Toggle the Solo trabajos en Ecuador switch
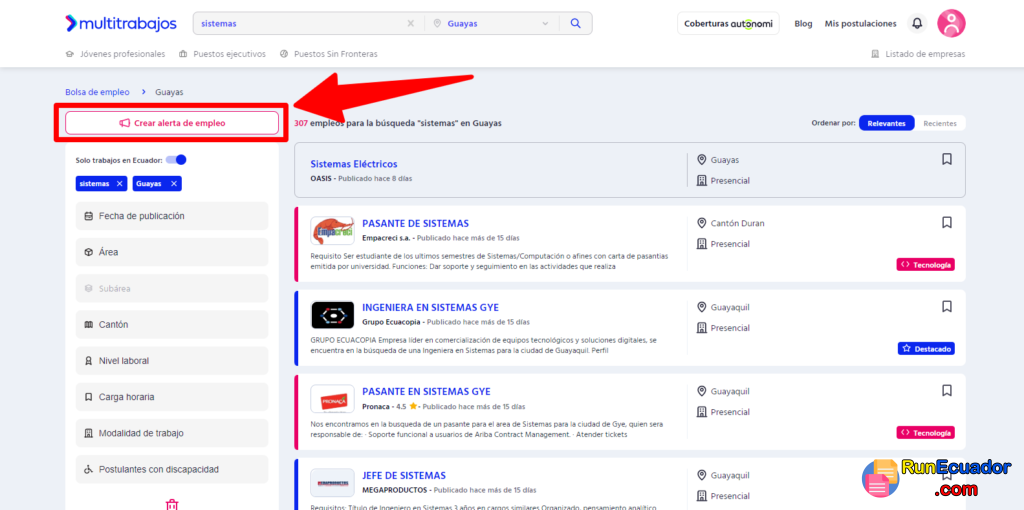1024x510 pixels. [x=176, y=160]
